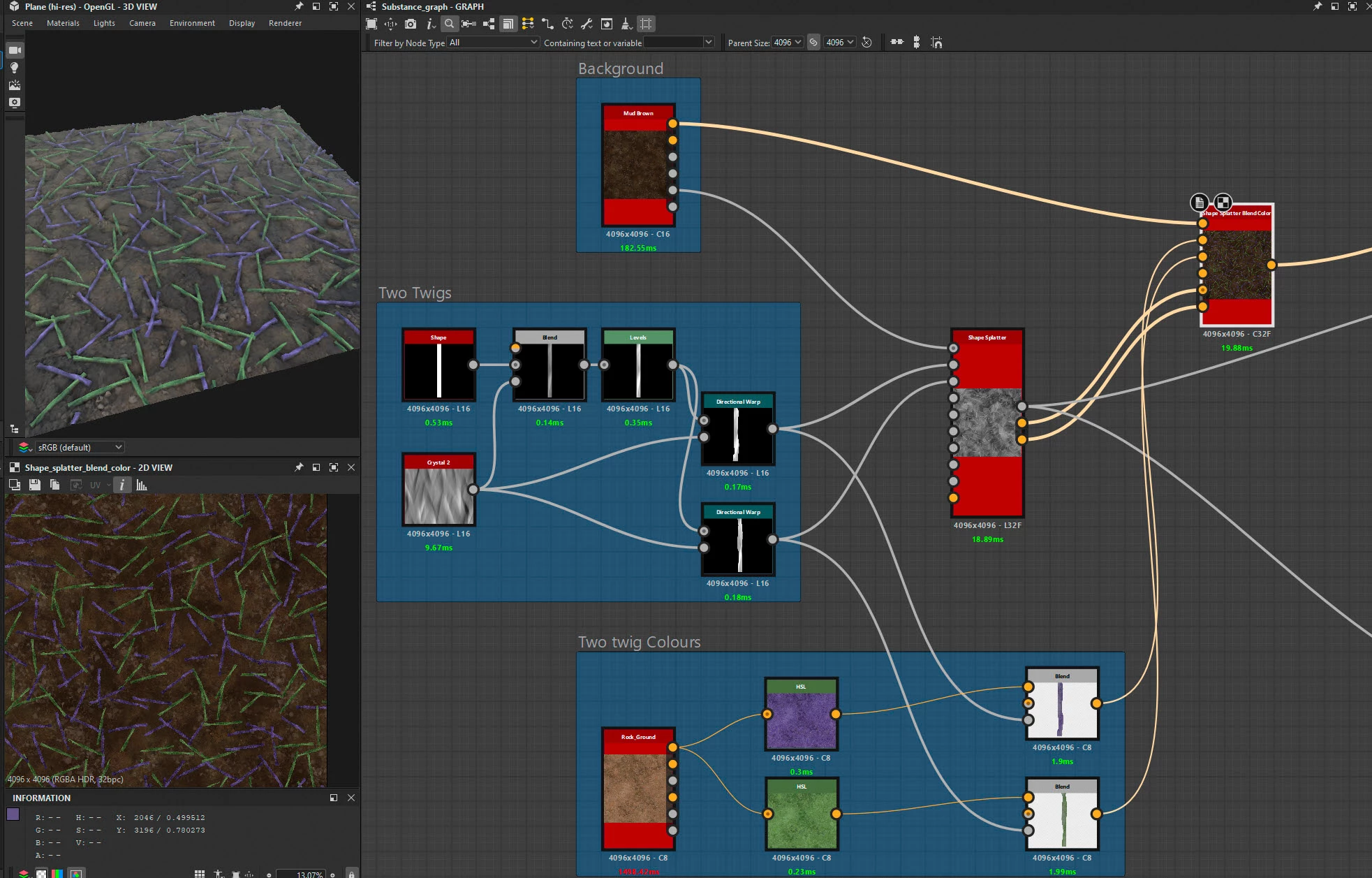Take a graph snapshot with camera icon

click(411, 24)
